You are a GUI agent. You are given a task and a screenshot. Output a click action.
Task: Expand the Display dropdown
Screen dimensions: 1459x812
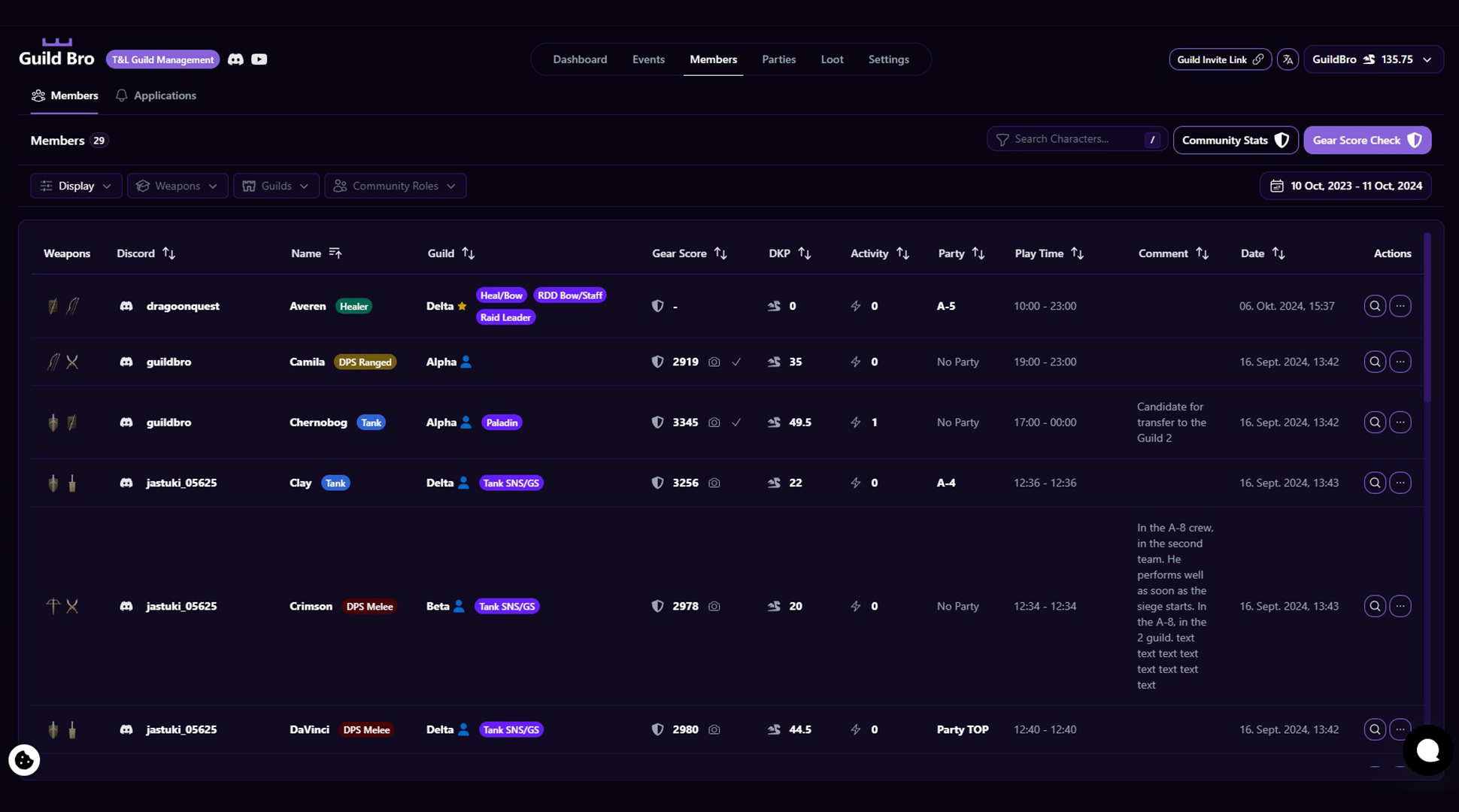pos(76,186)
